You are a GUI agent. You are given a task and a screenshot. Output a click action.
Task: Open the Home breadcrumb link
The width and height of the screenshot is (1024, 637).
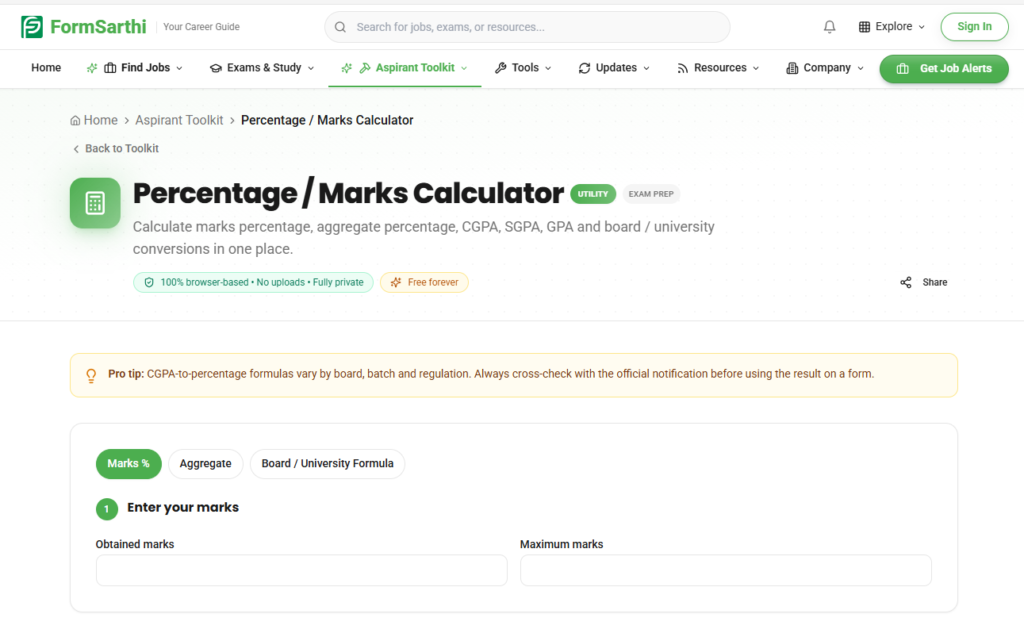point(101,120)
